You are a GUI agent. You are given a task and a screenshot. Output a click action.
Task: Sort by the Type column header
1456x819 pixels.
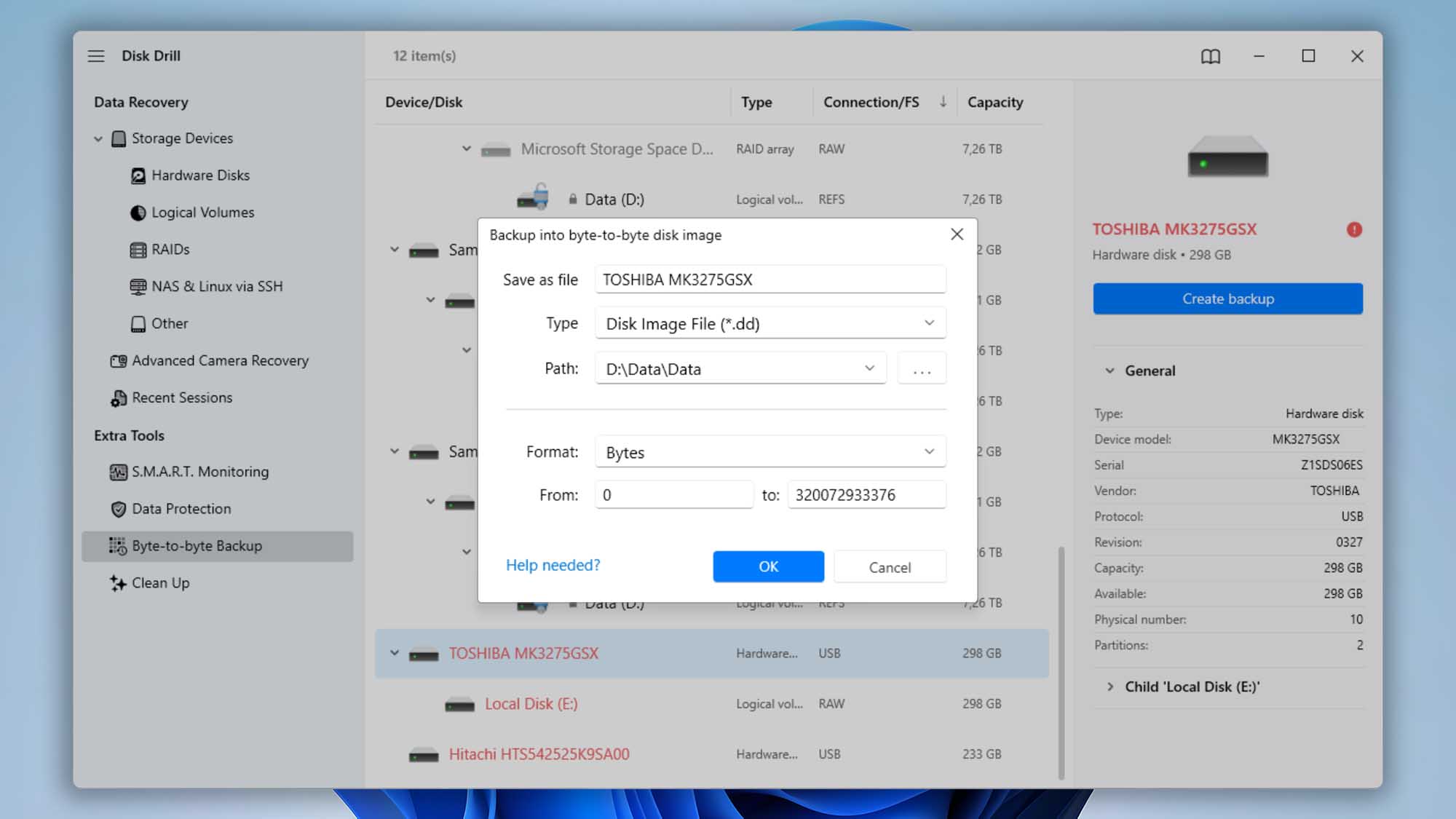click(756, 102)
